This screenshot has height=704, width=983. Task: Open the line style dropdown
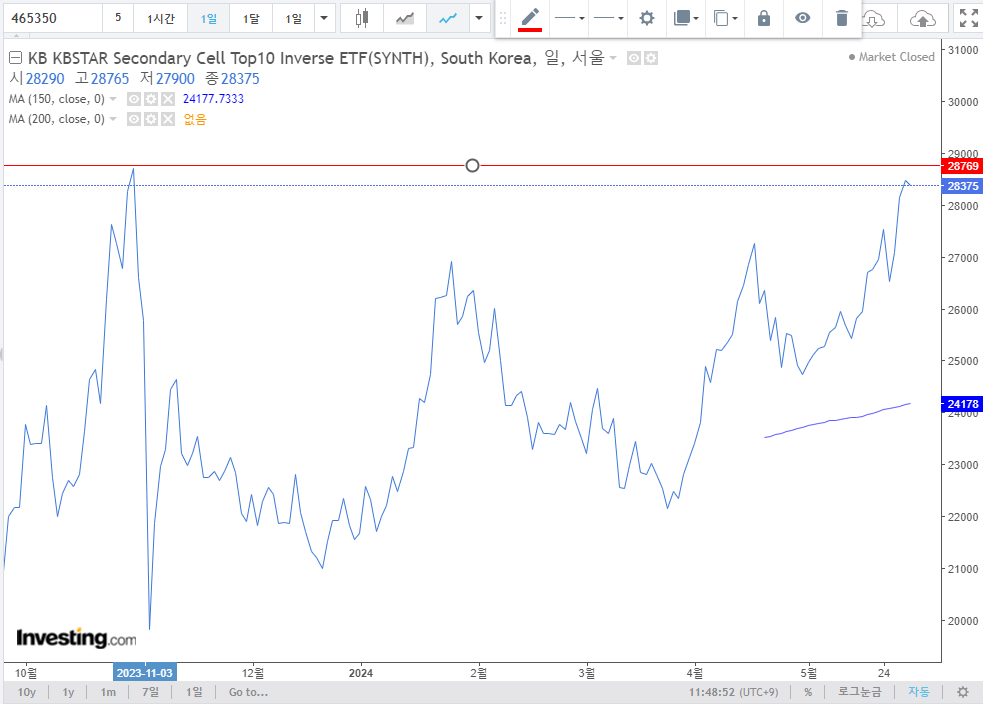(569, 18)
